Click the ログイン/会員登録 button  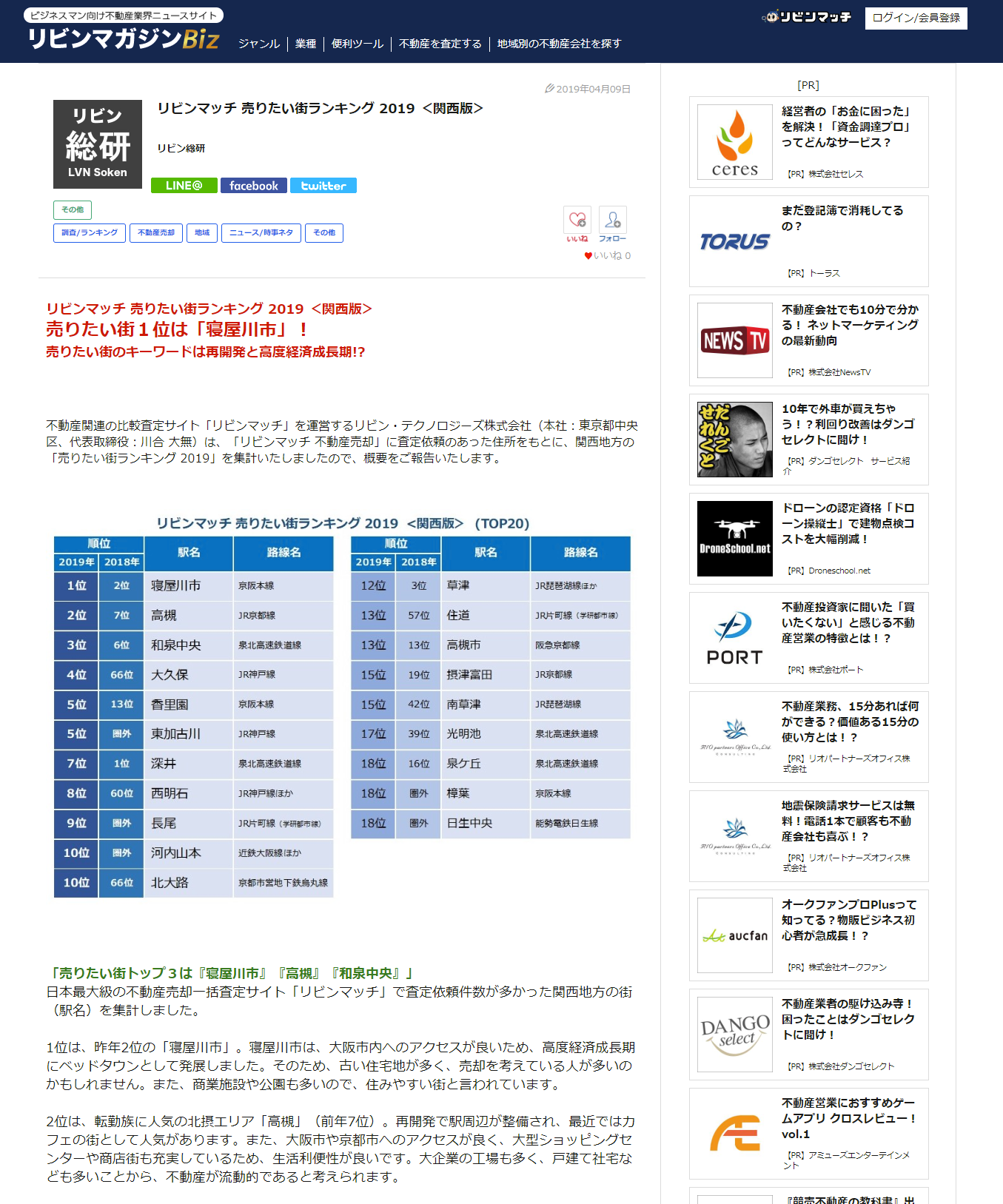tap(916, 18)
